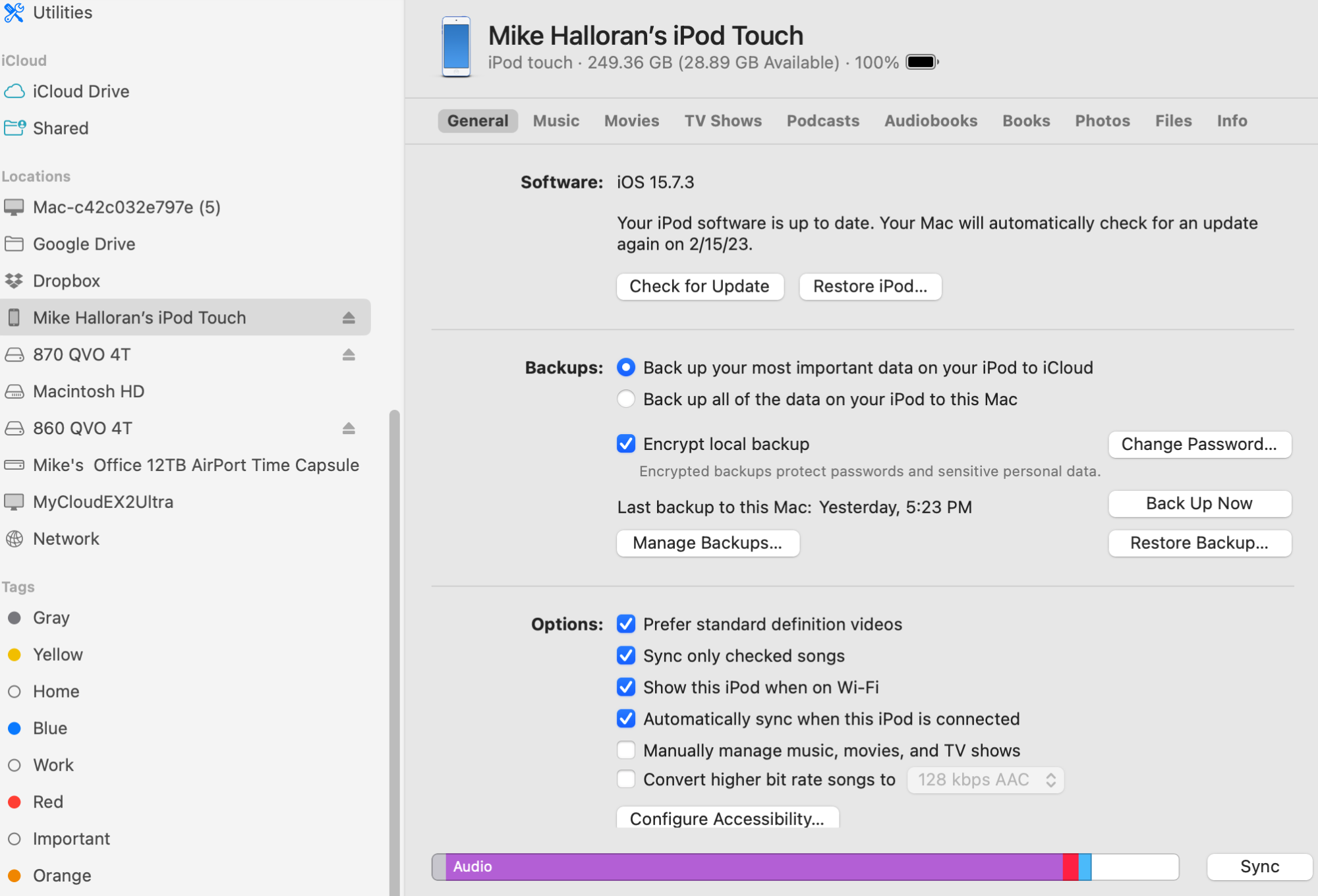This screenshot has height=896, width=1318.
Task: Click the Audio segment of storage bar
Action: point(751,866)
